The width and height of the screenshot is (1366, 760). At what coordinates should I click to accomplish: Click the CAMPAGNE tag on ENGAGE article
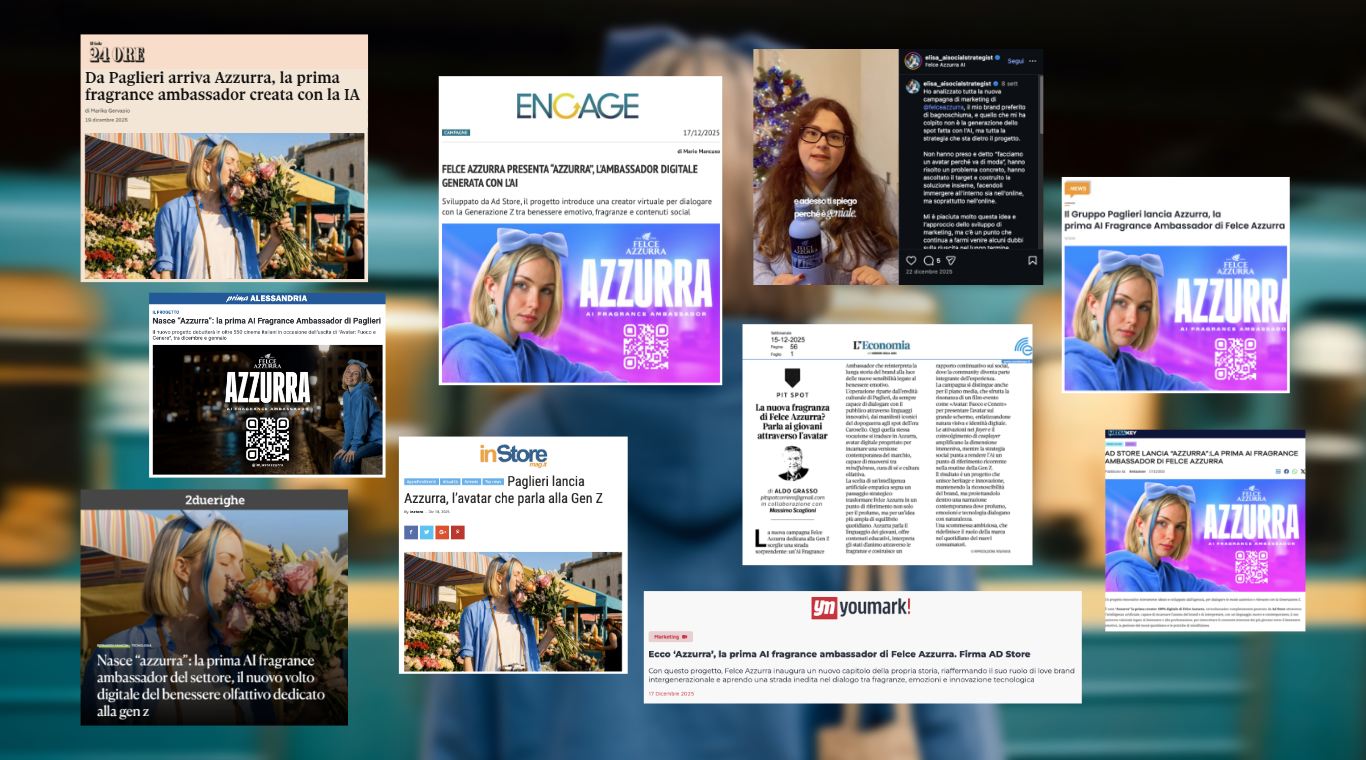[455, 132]
